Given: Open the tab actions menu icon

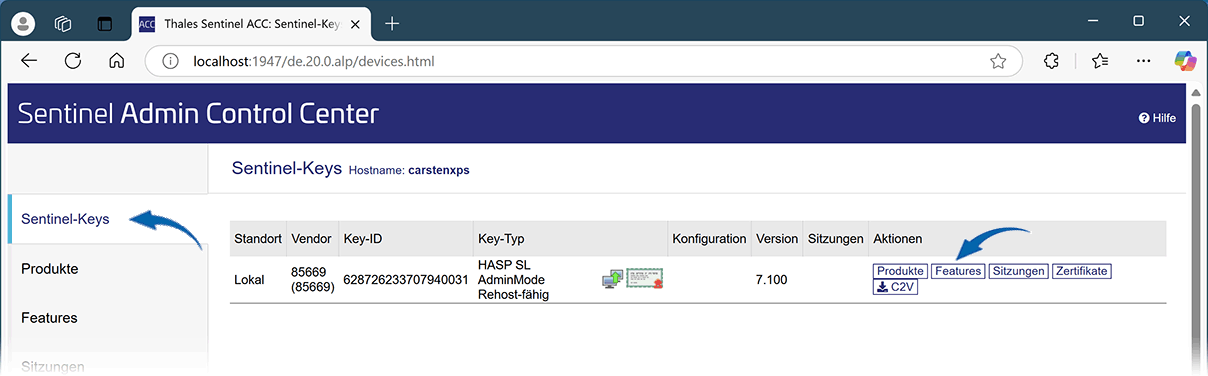Looking at the screenshot, I should (64, 22).
